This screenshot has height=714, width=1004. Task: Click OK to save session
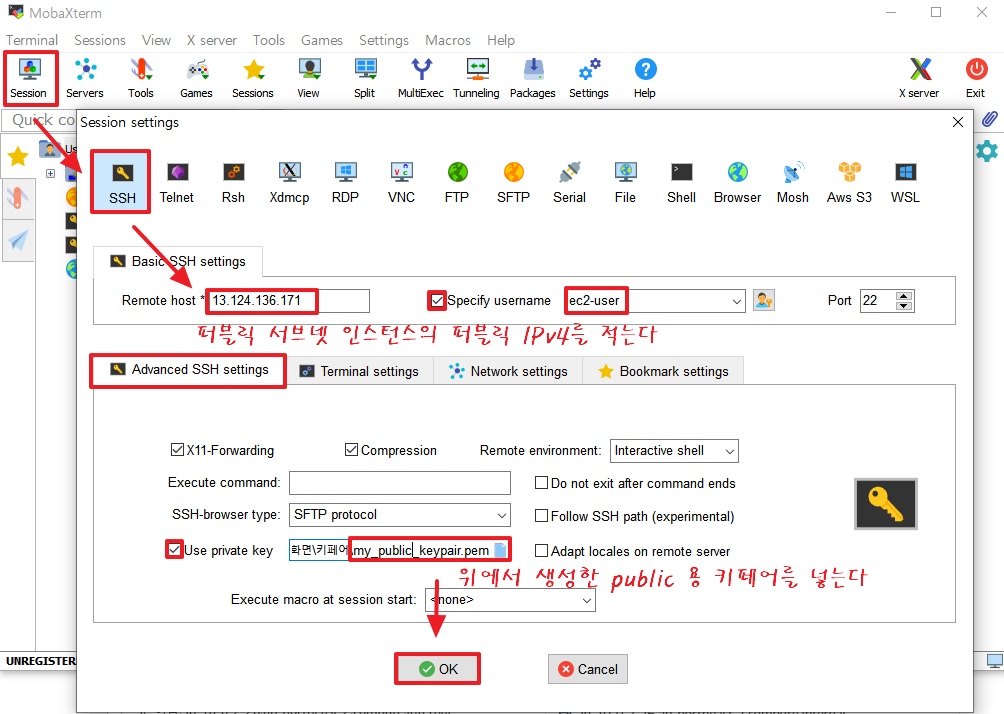pos(438,669)
